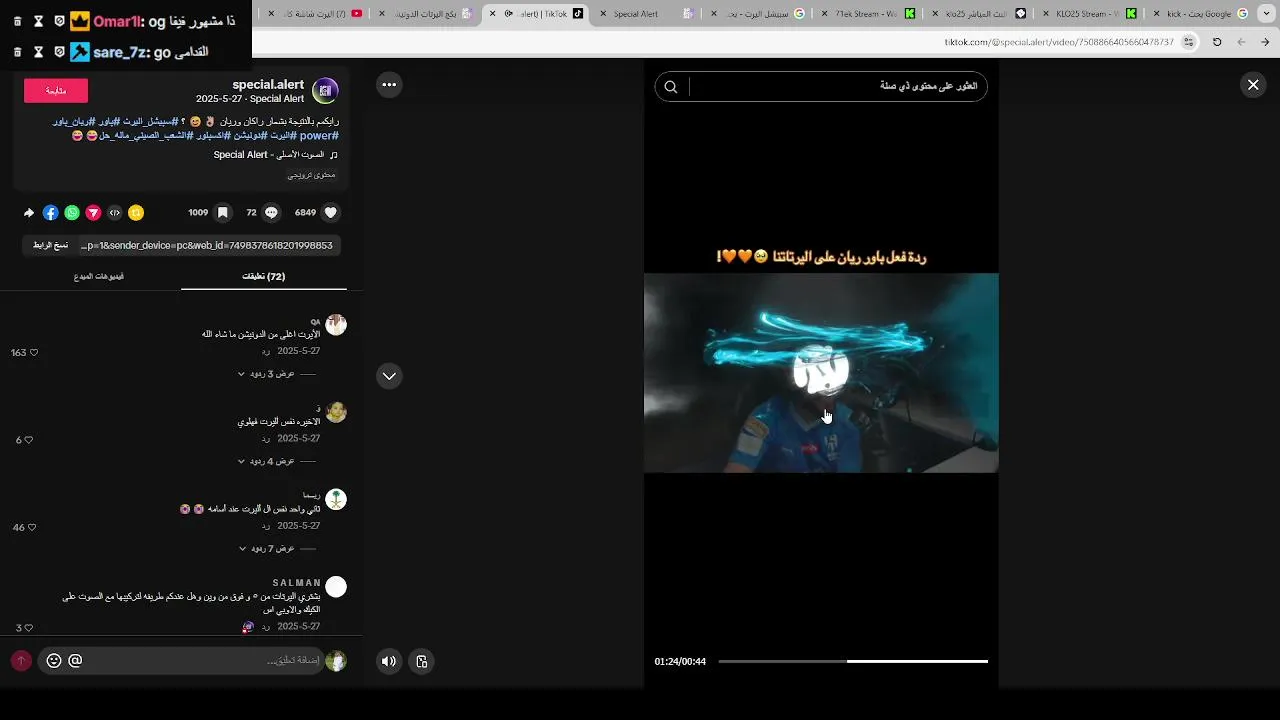Click the promotional content label
Viewport: 1280px width, 720px height.
(x=312, y=175)
